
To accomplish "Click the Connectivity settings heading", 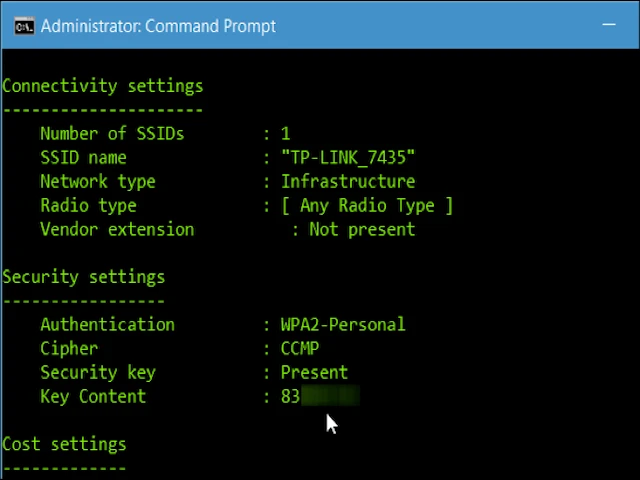I will (102, 86).
